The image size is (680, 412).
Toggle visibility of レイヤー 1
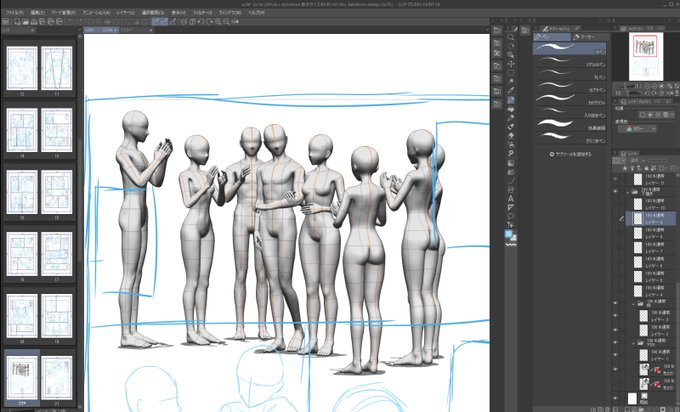click(616, 355)
